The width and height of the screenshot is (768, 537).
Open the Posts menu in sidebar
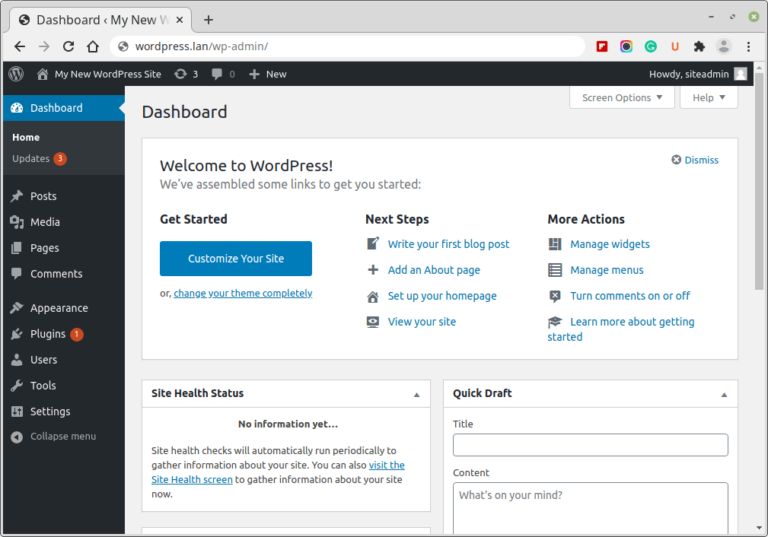point(43,196)
